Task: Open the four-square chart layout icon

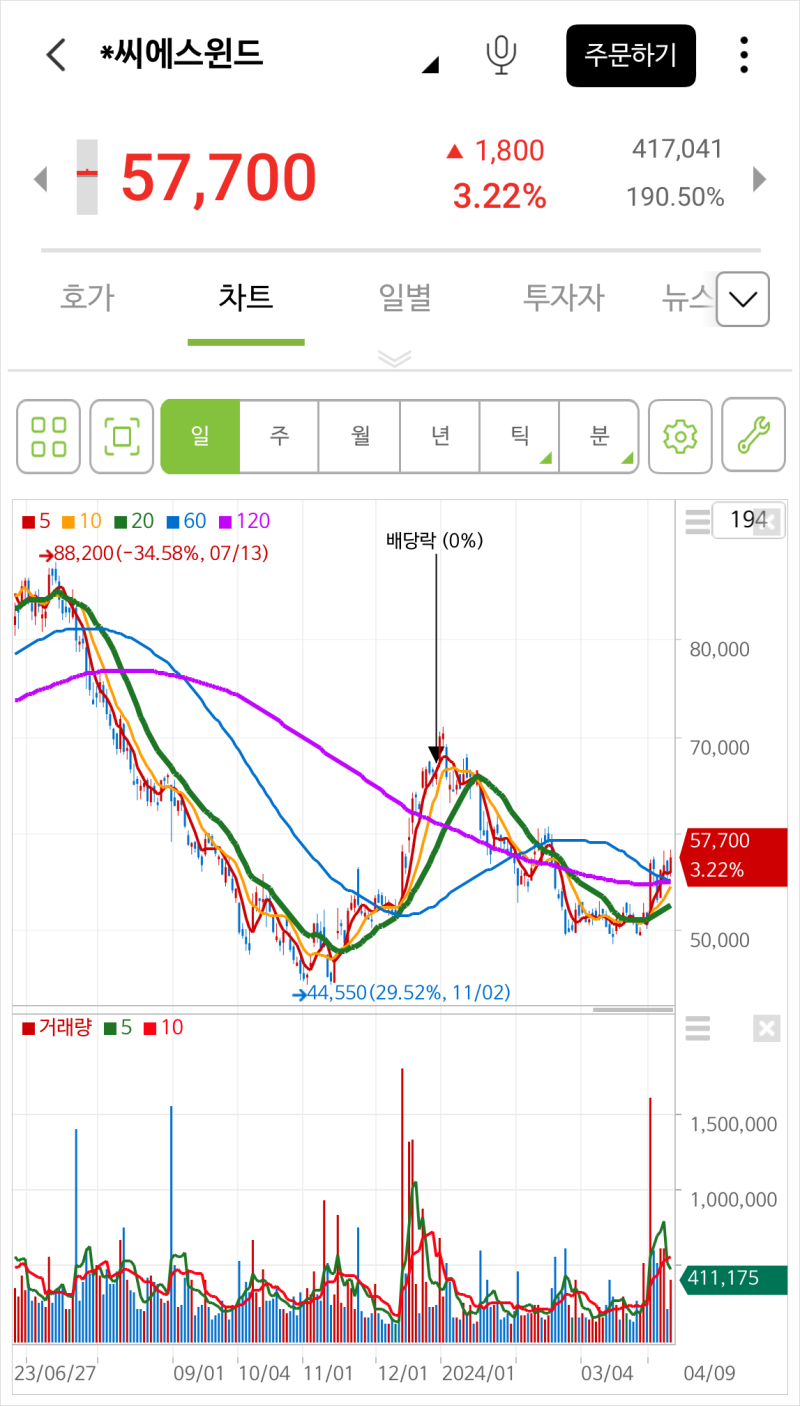Action: click(49, 437)
